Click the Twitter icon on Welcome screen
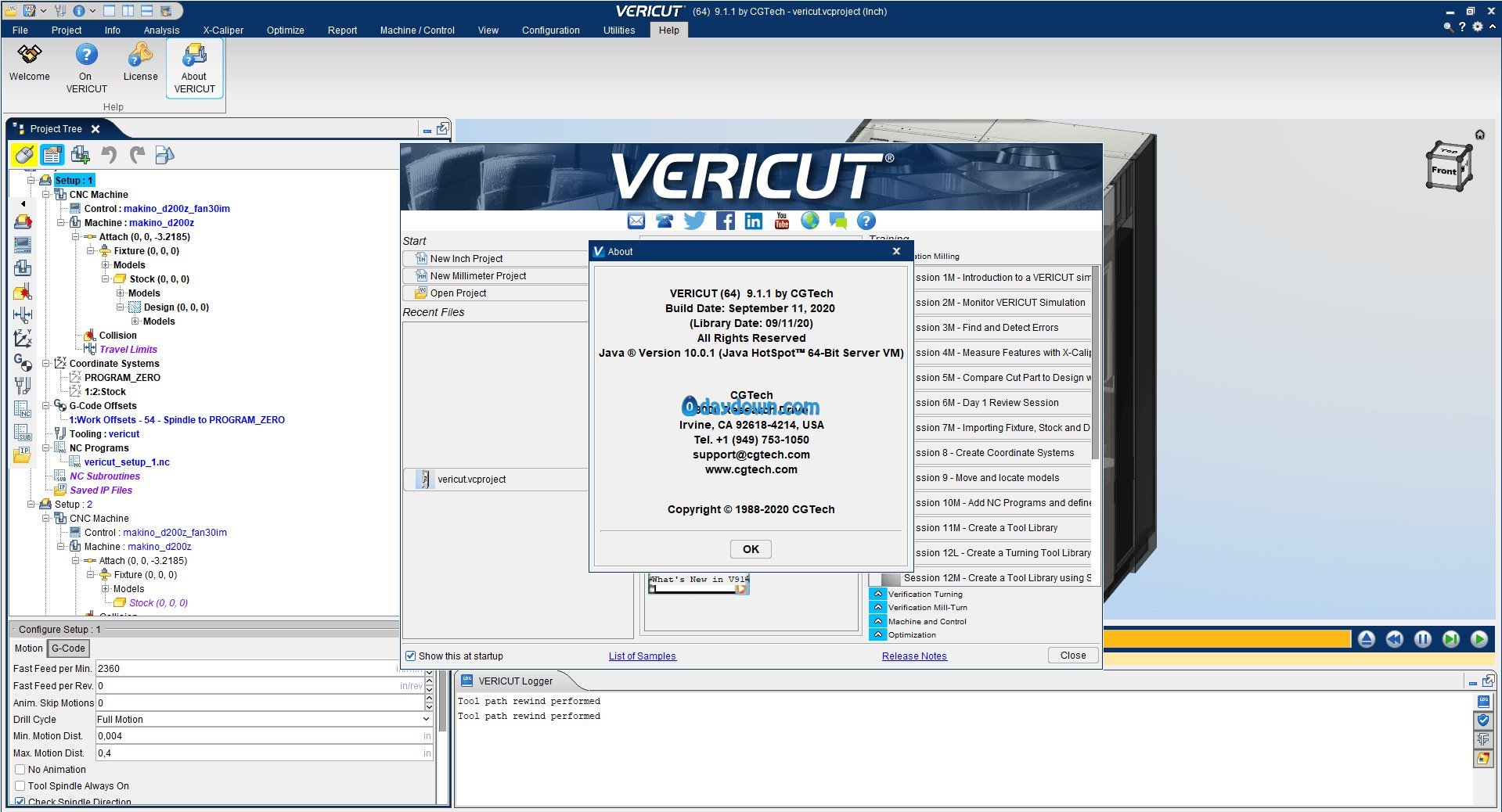This screenshot has width=1502, height=812. tap(694, 221)
